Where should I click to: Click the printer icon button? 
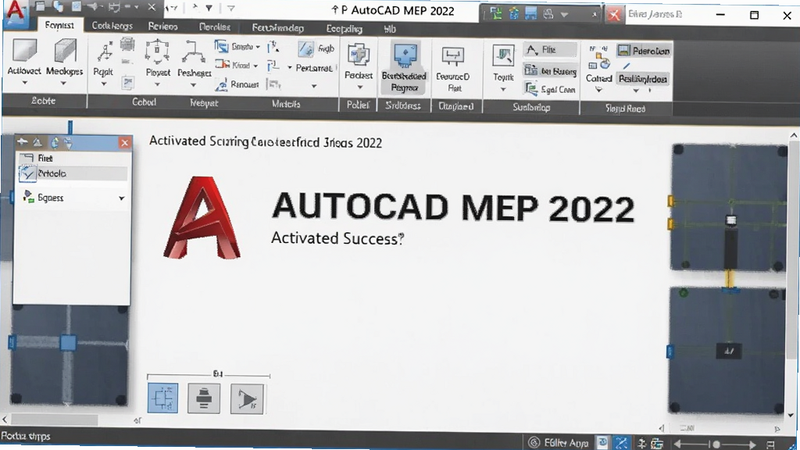click(x=204, y=398)
